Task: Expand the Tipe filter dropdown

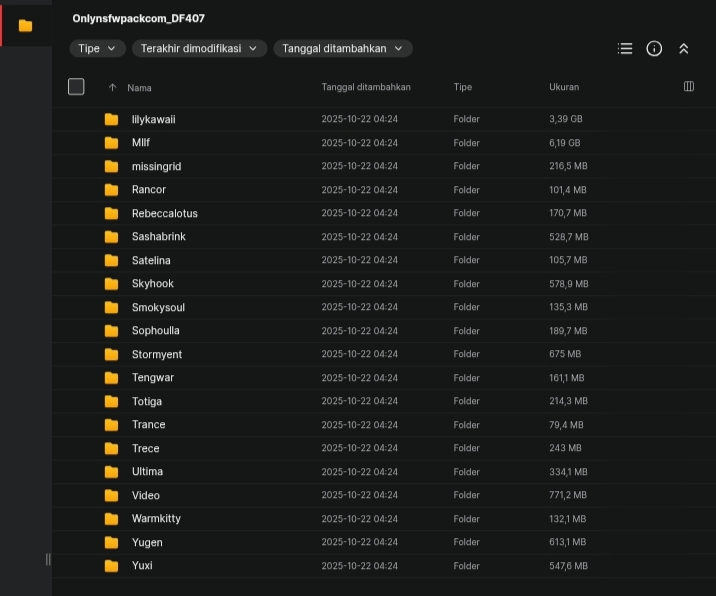Action: [97, 48]
